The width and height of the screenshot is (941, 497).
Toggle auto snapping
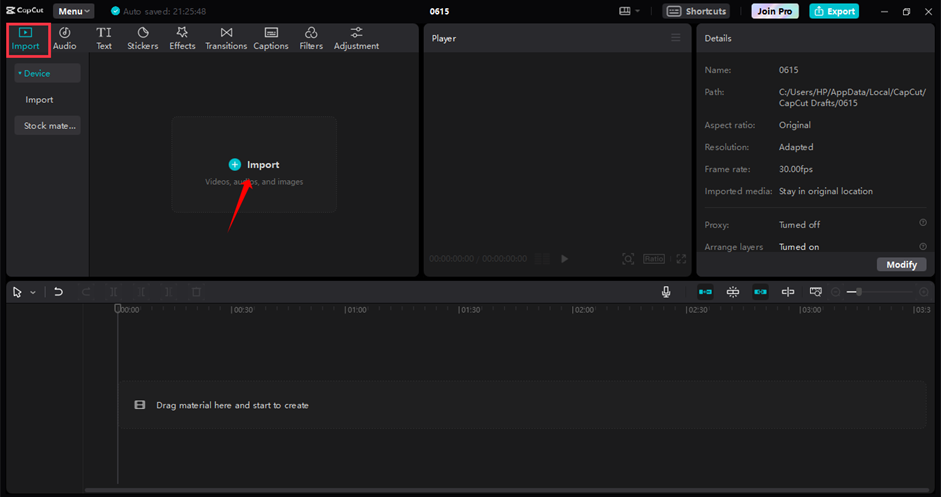click(x=733, y=292)
